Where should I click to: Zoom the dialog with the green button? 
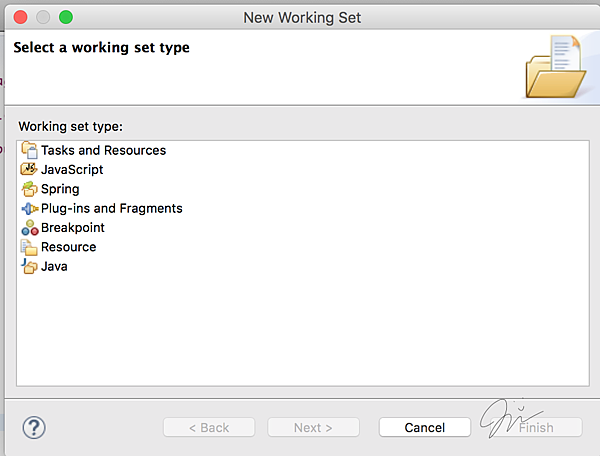[x=66, y=17]
